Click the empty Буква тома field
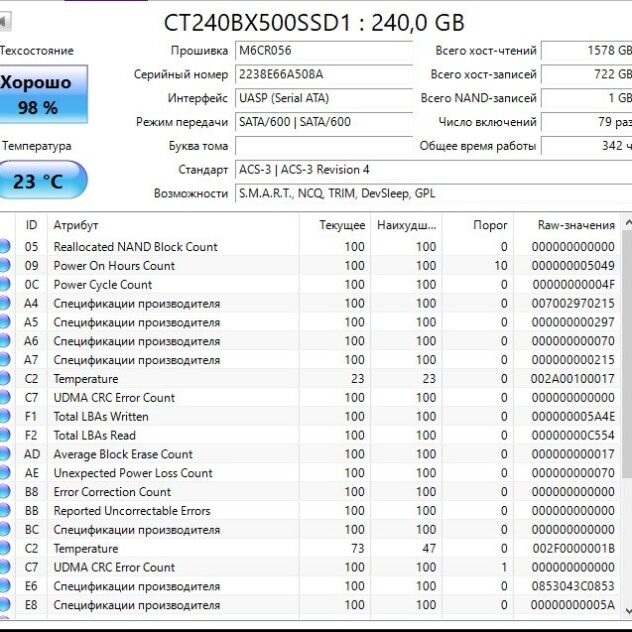 (324, 146)
